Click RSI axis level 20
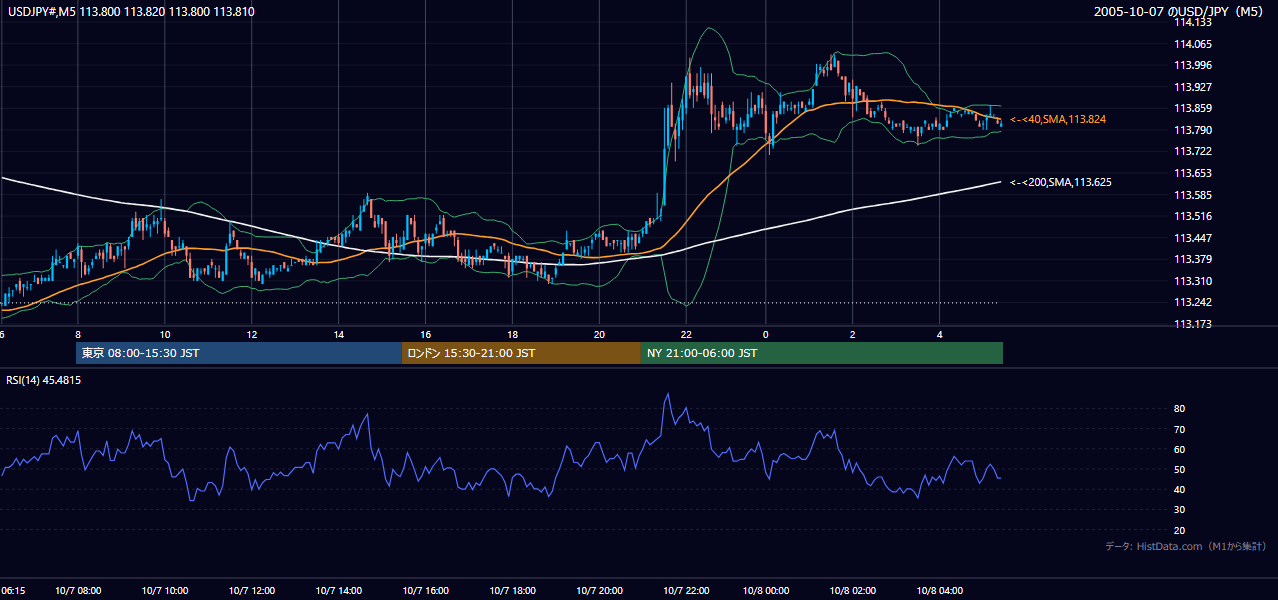The height and width of the screenshot is (600, 1278). coord(1180,530)
